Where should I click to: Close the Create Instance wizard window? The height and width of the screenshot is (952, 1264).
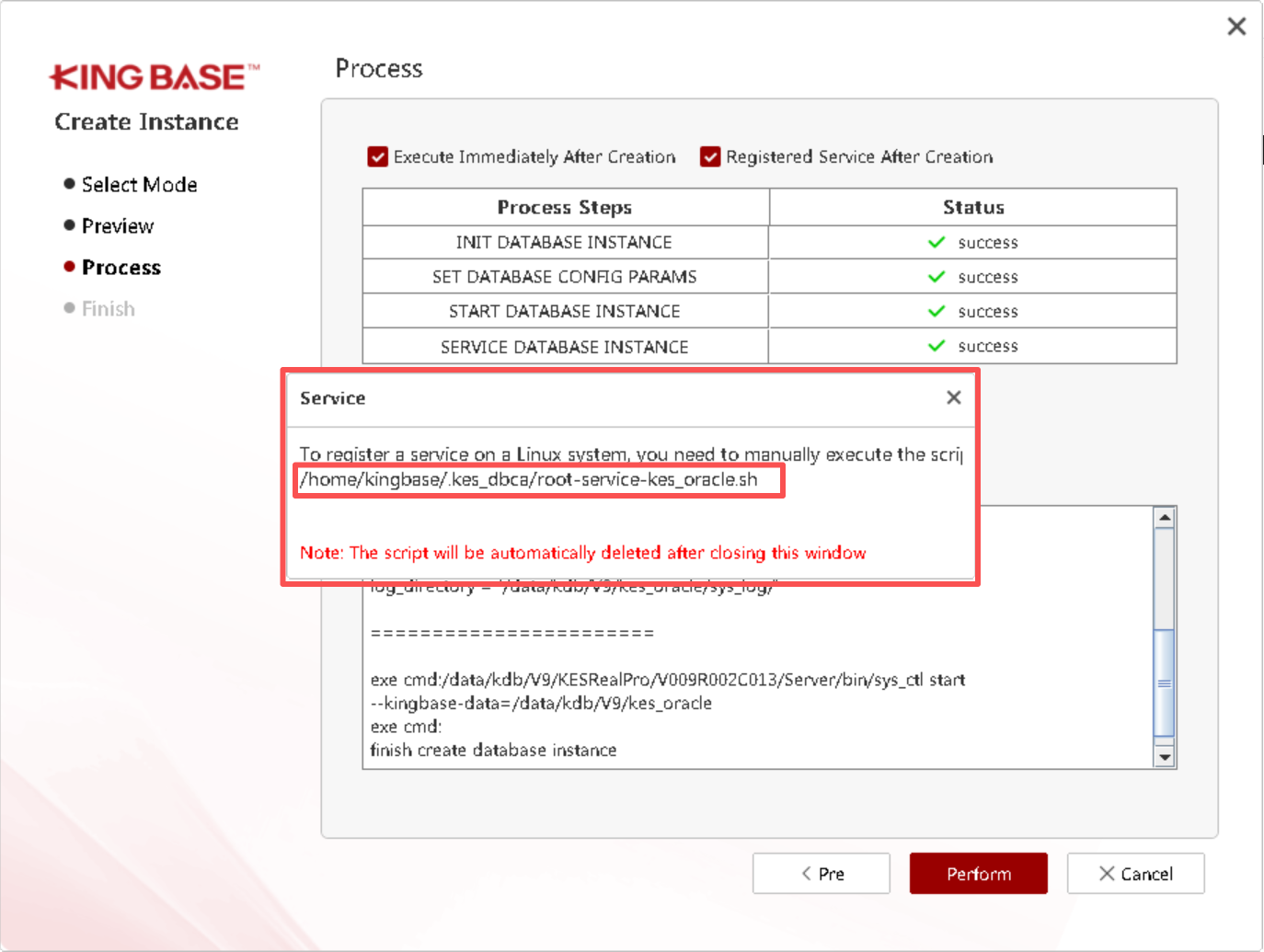(x=1236, y=27)
